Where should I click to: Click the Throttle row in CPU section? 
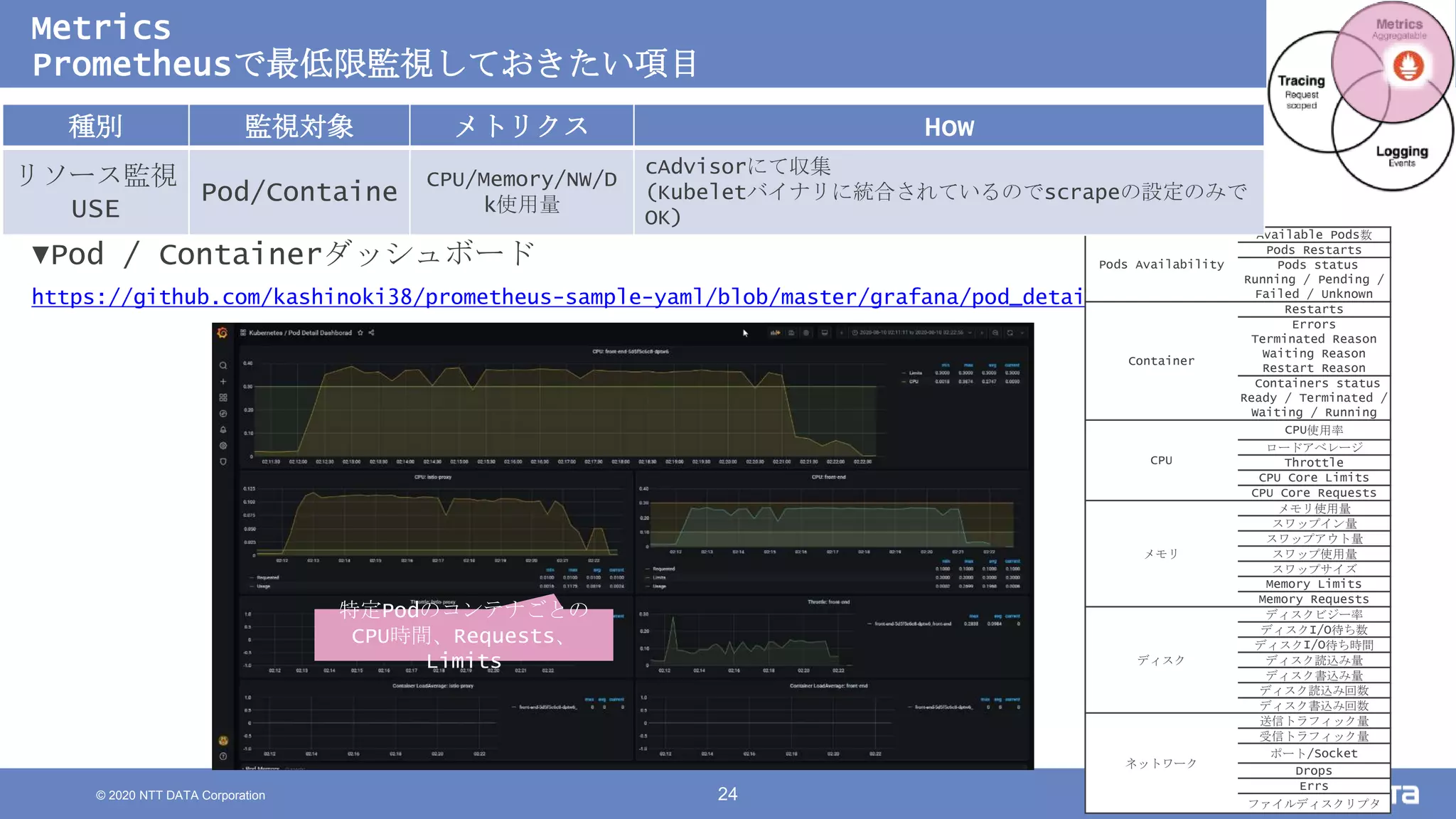[x=1314, y=463]
